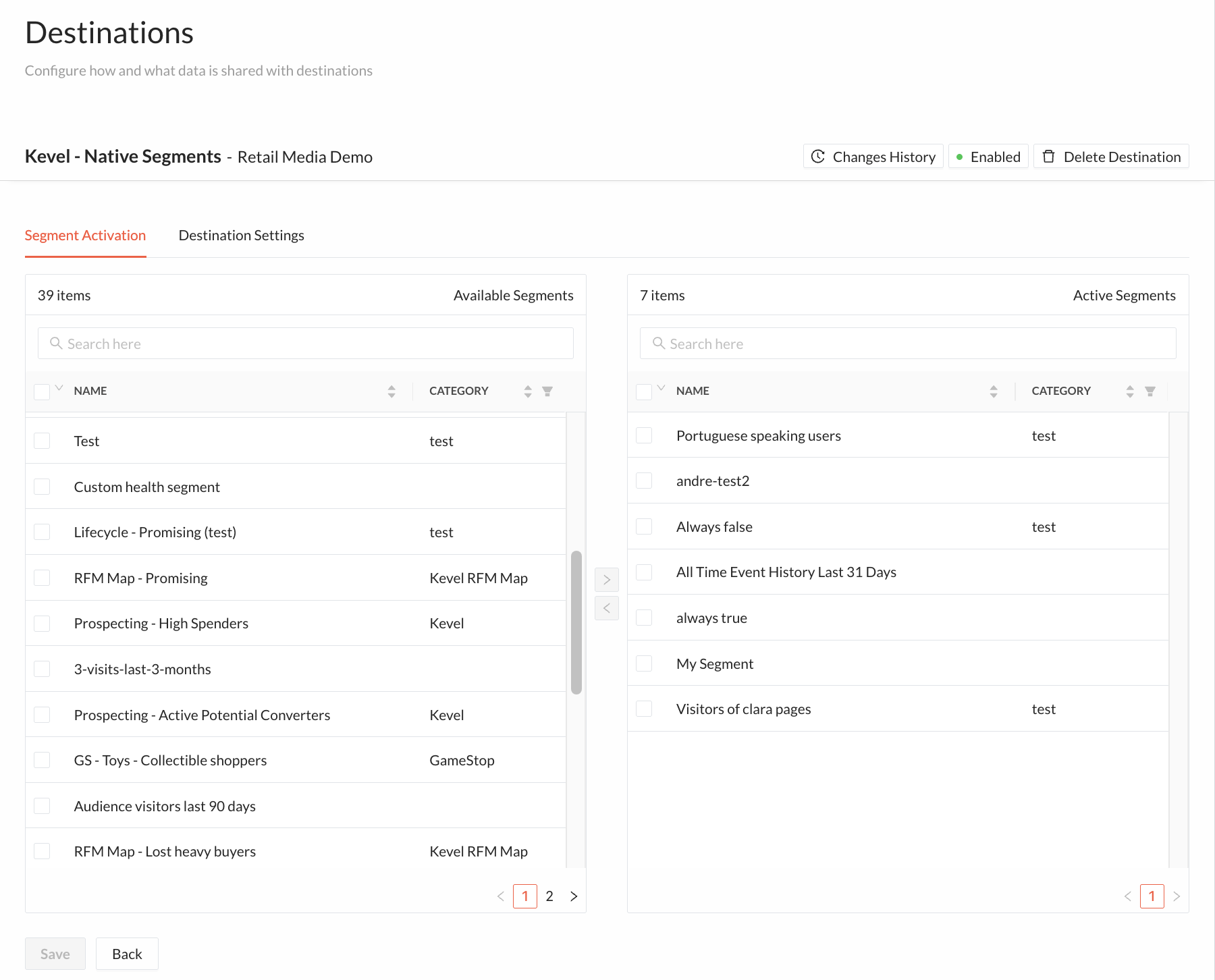Move selected segments to Active list
This screenshot has width=1215, height=980.
point(607,580)
